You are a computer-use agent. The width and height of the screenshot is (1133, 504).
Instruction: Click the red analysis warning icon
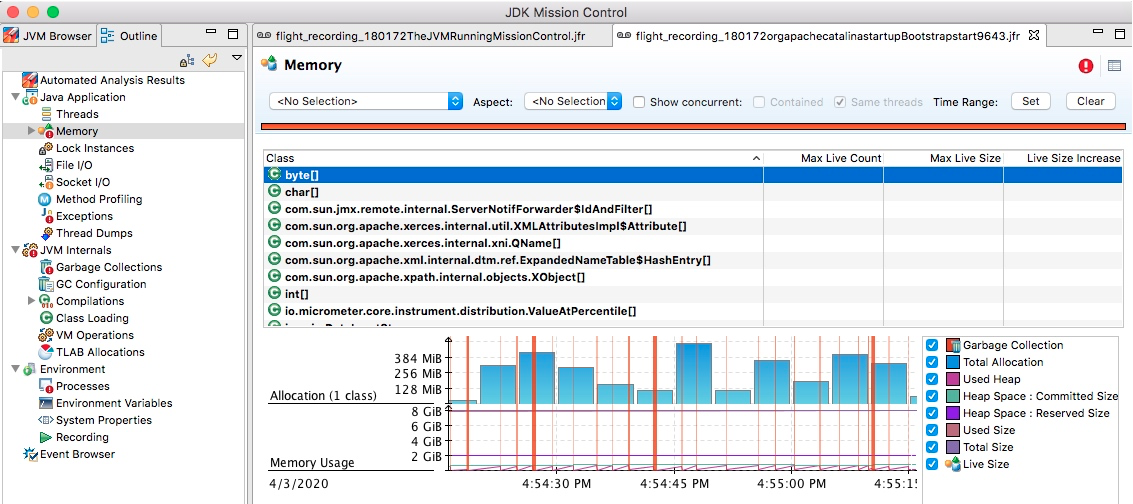(x=1086, y=66)
